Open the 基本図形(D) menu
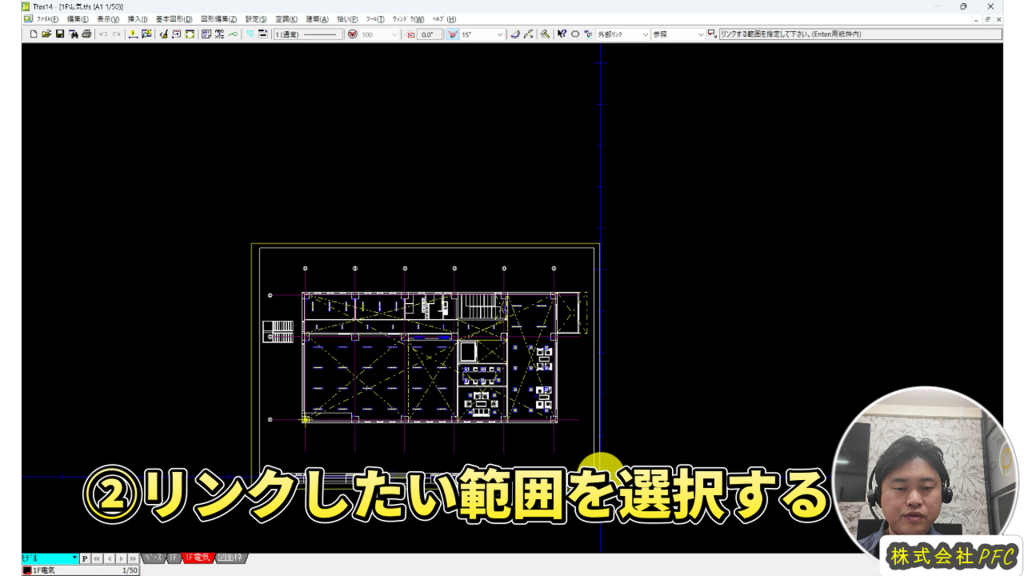 [172, 19]
